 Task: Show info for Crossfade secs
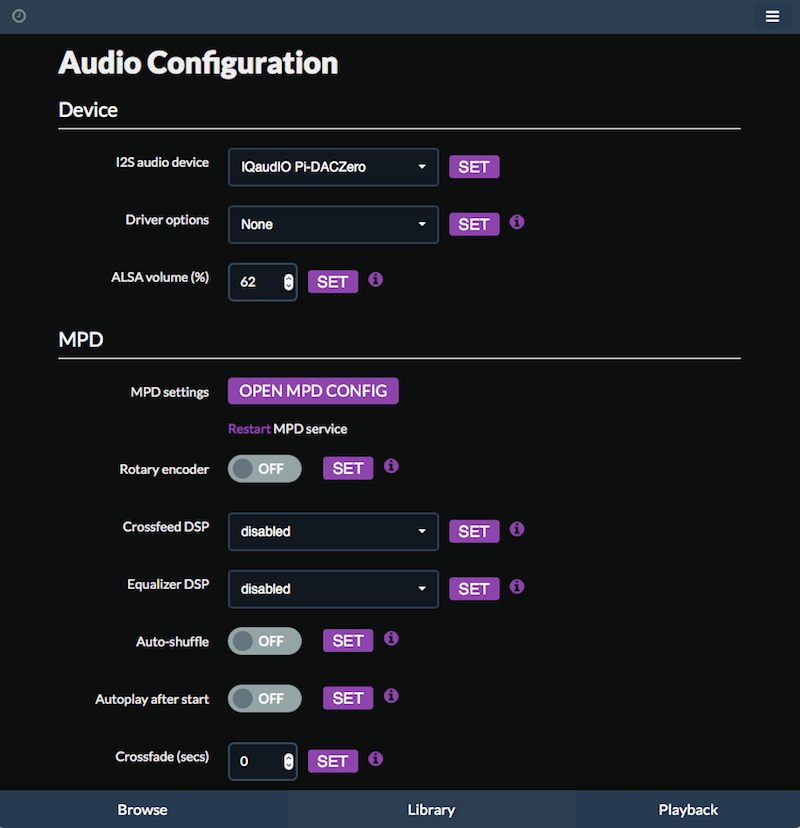pos(375,759)
